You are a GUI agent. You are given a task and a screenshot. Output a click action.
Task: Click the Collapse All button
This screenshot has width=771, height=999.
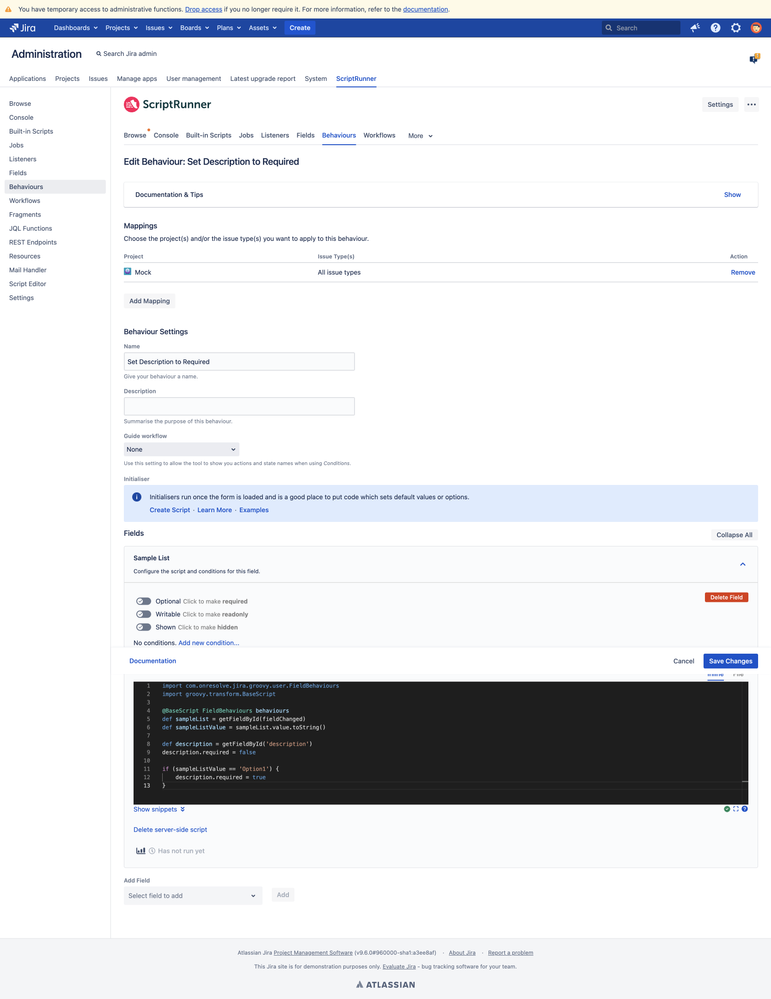pyautogui.click(x=734, y=535)
